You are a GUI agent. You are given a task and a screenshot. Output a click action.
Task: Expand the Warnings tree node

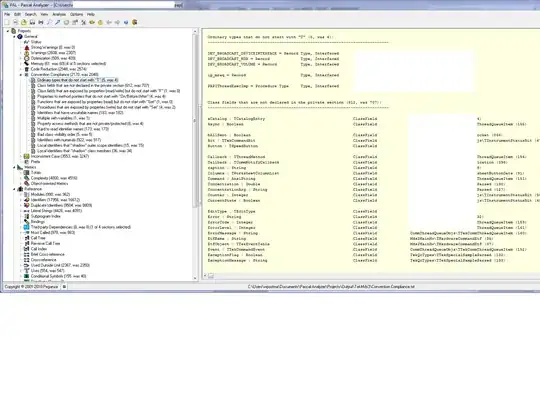point(21,53)
